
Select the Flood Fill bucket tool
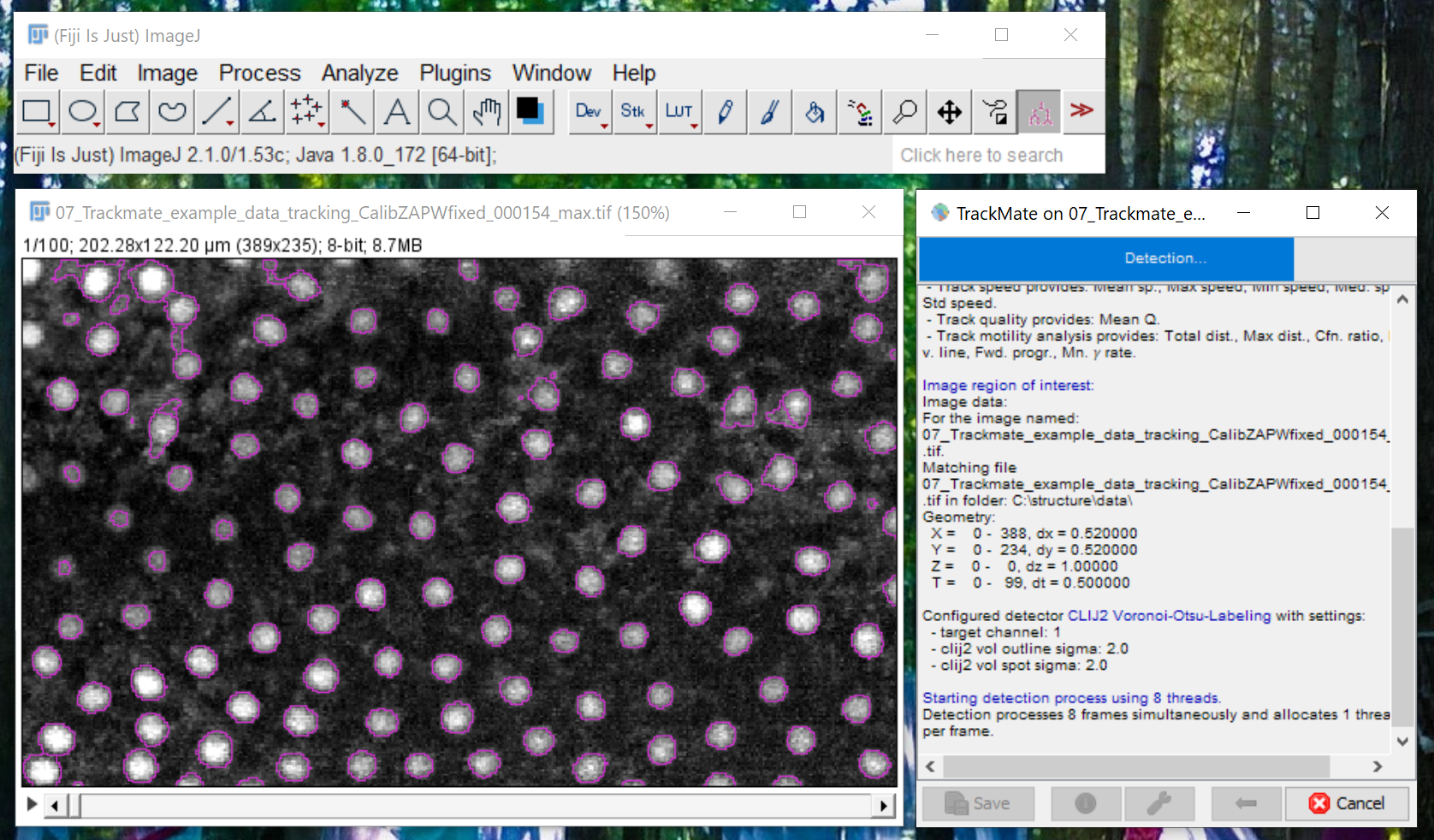click(x=815, y=112)
